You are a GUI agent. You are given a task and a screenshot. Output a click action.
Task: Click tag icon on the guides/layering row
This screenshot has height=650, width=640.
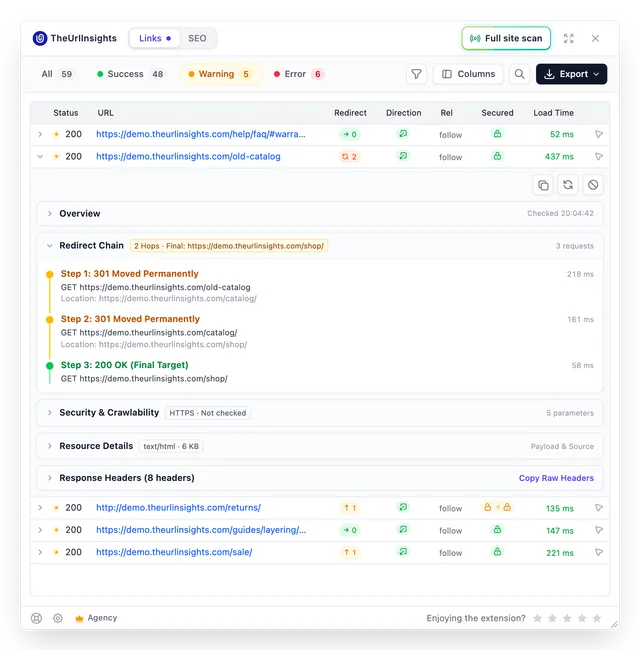pyautogui.click(x=599, y=530)
